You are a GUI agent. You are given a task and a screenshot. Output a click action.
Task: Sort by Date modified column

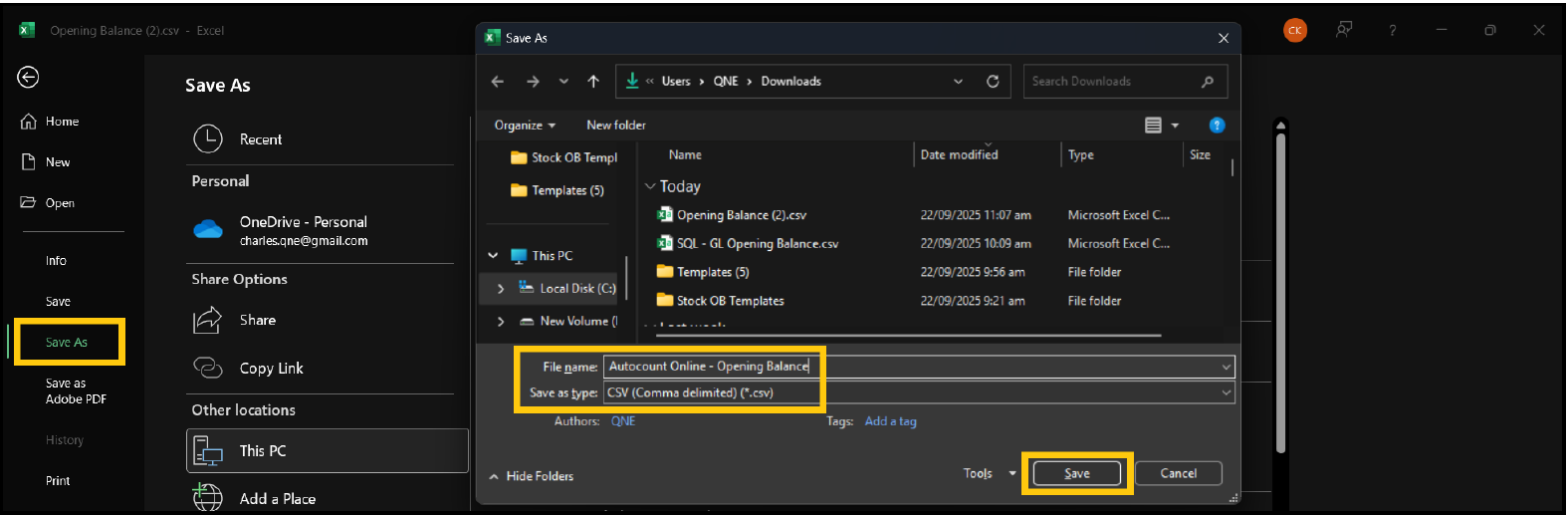960,155
